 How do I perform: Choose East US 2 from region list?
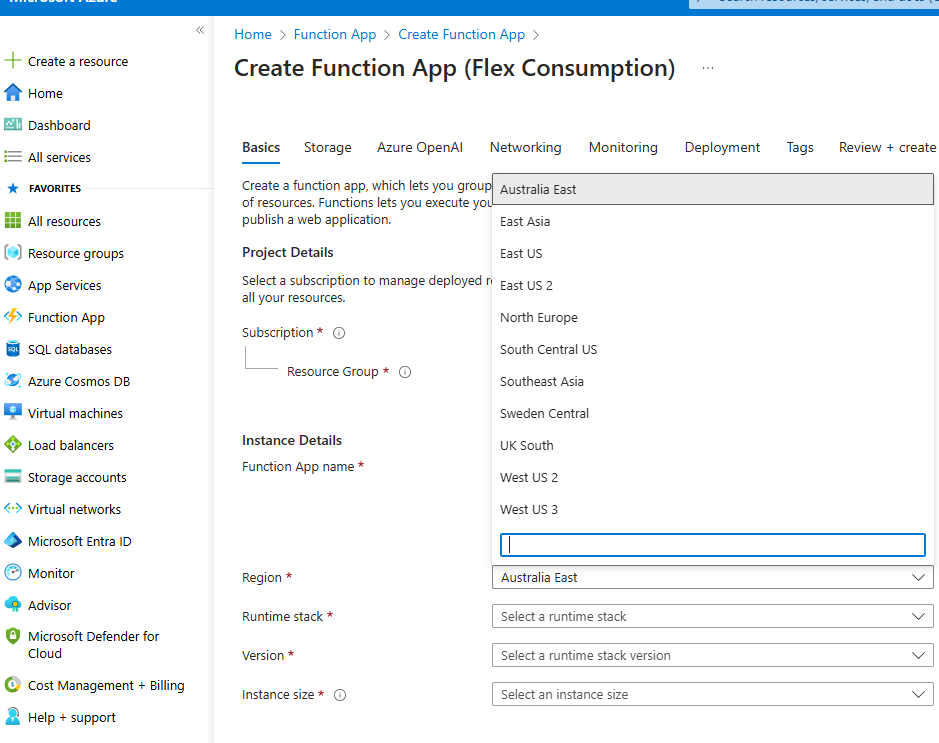click(713, 286)
